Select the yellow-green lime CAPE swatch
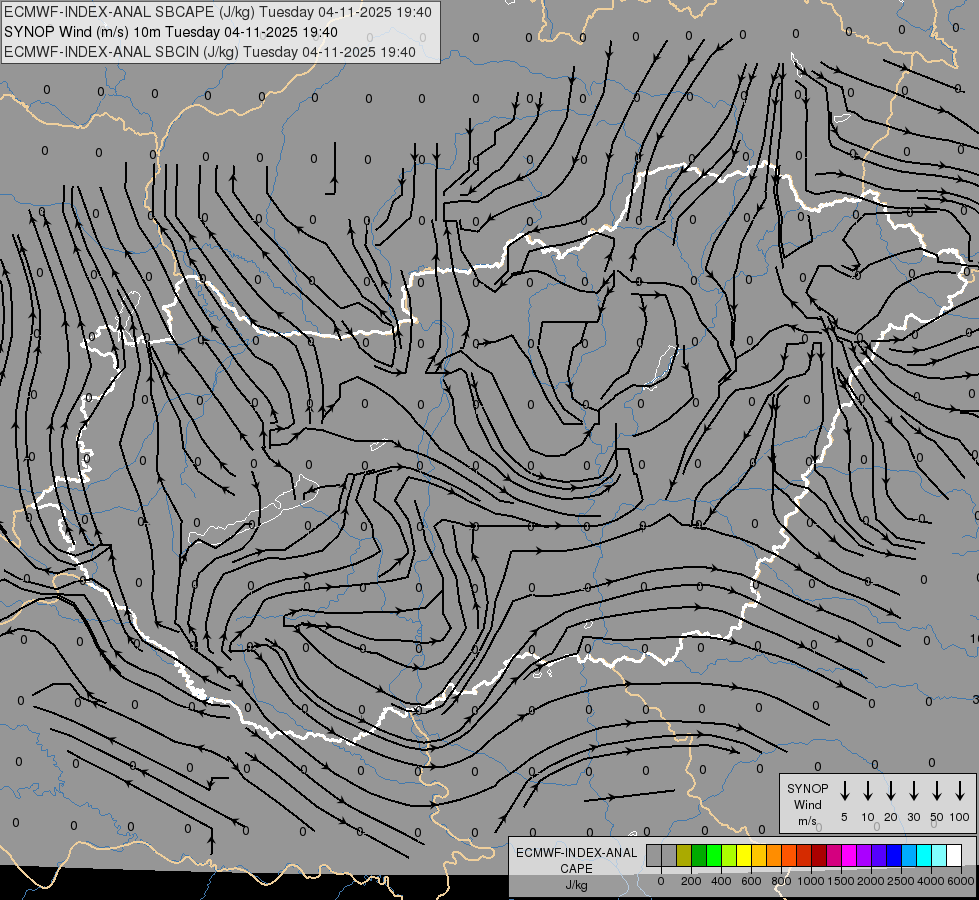This screenshot has height=900, width=979. 729,855
